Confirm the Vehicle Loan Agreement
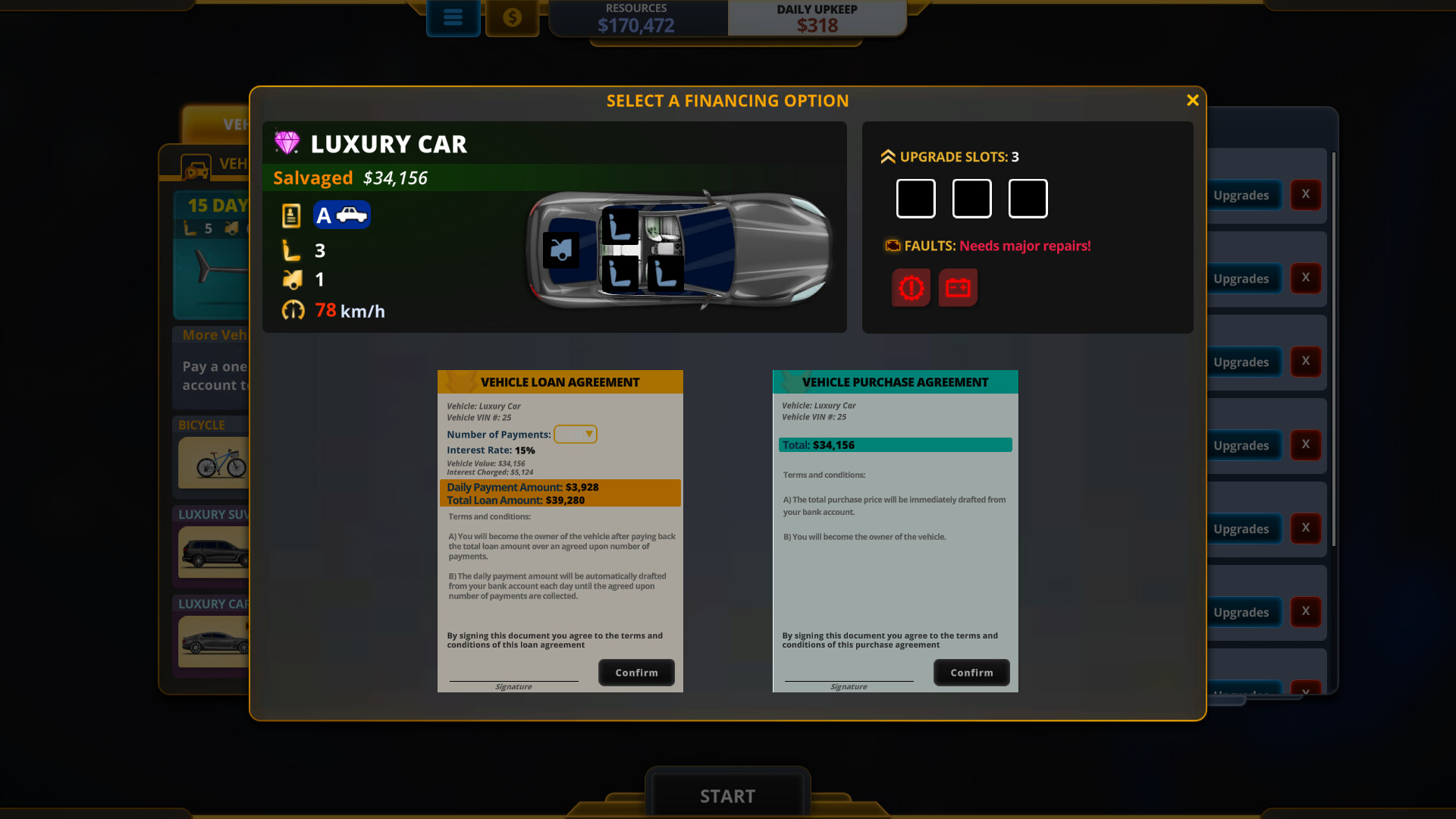1456x819 pixels. pyautogui.click(x=637, y=672)
